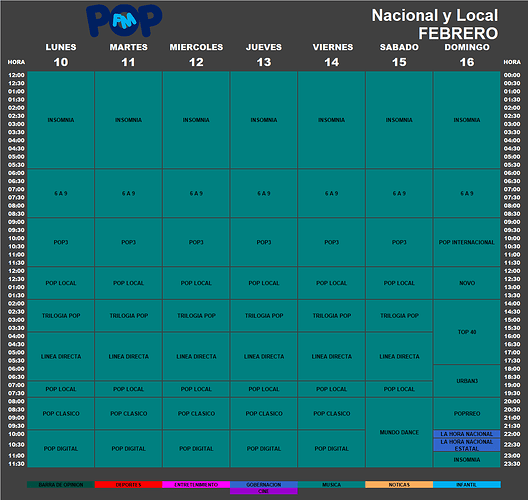Click Sunday's late-night 23:00 INSOMNIA block
Viewport: 528px width, 500px height.
pyautogui.click(x=467, y=460)
